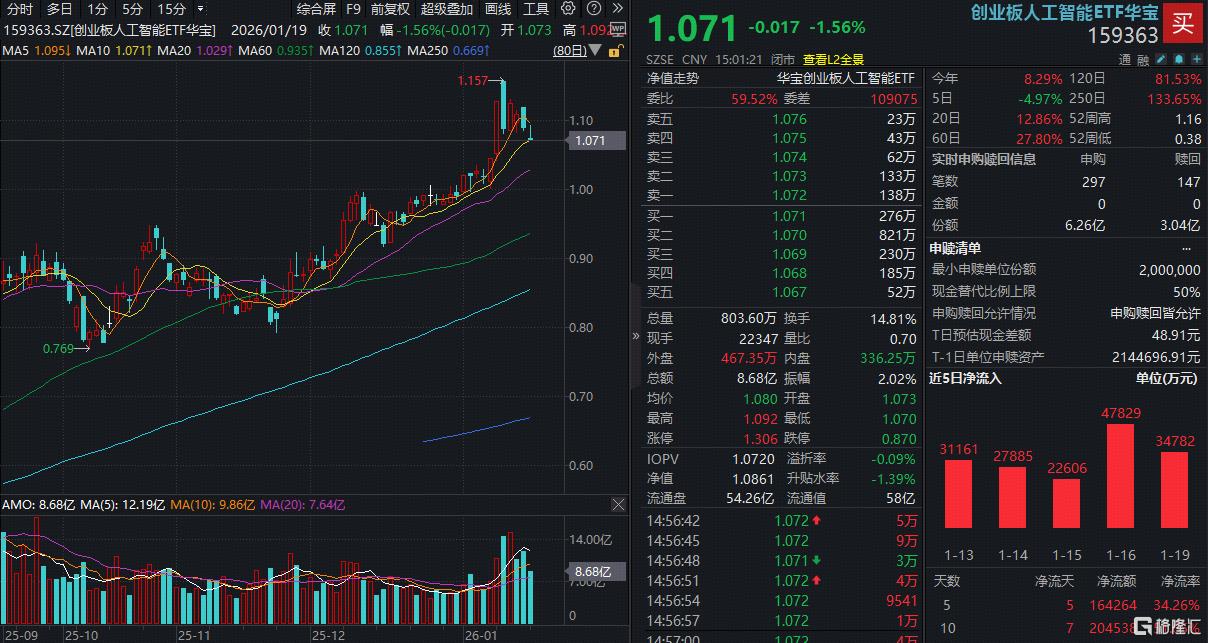Collapse side panel via divider arrow
This screenshot has height=643, width=1208.
(635, 337)
